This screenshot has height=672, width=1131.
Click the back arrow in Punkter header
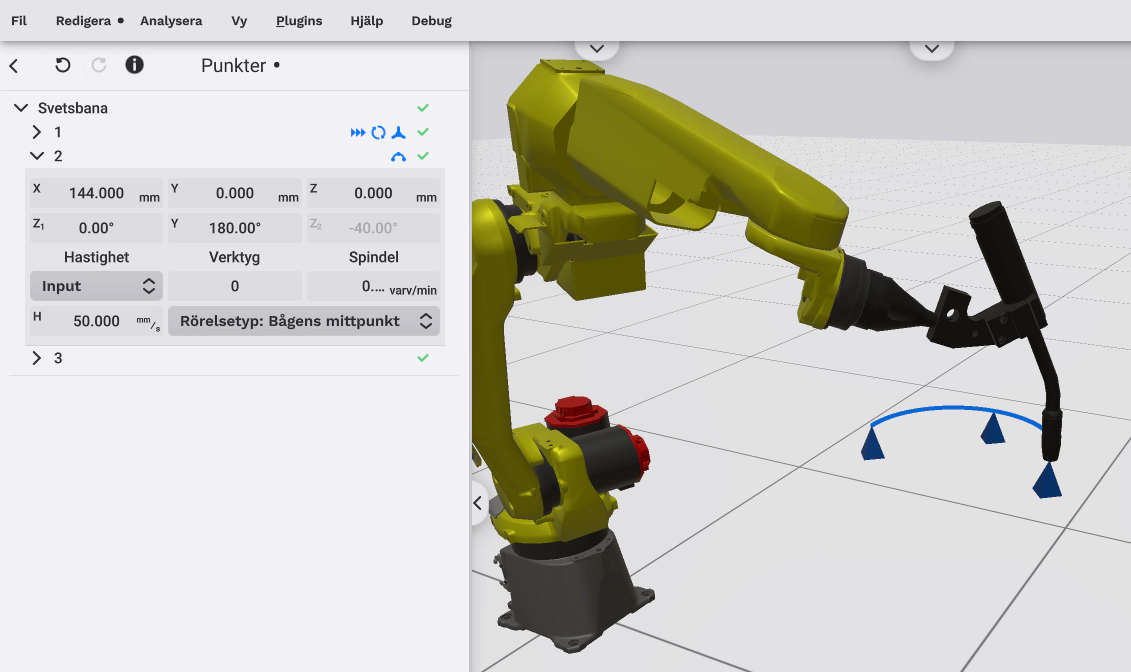[x=14, y=66]
